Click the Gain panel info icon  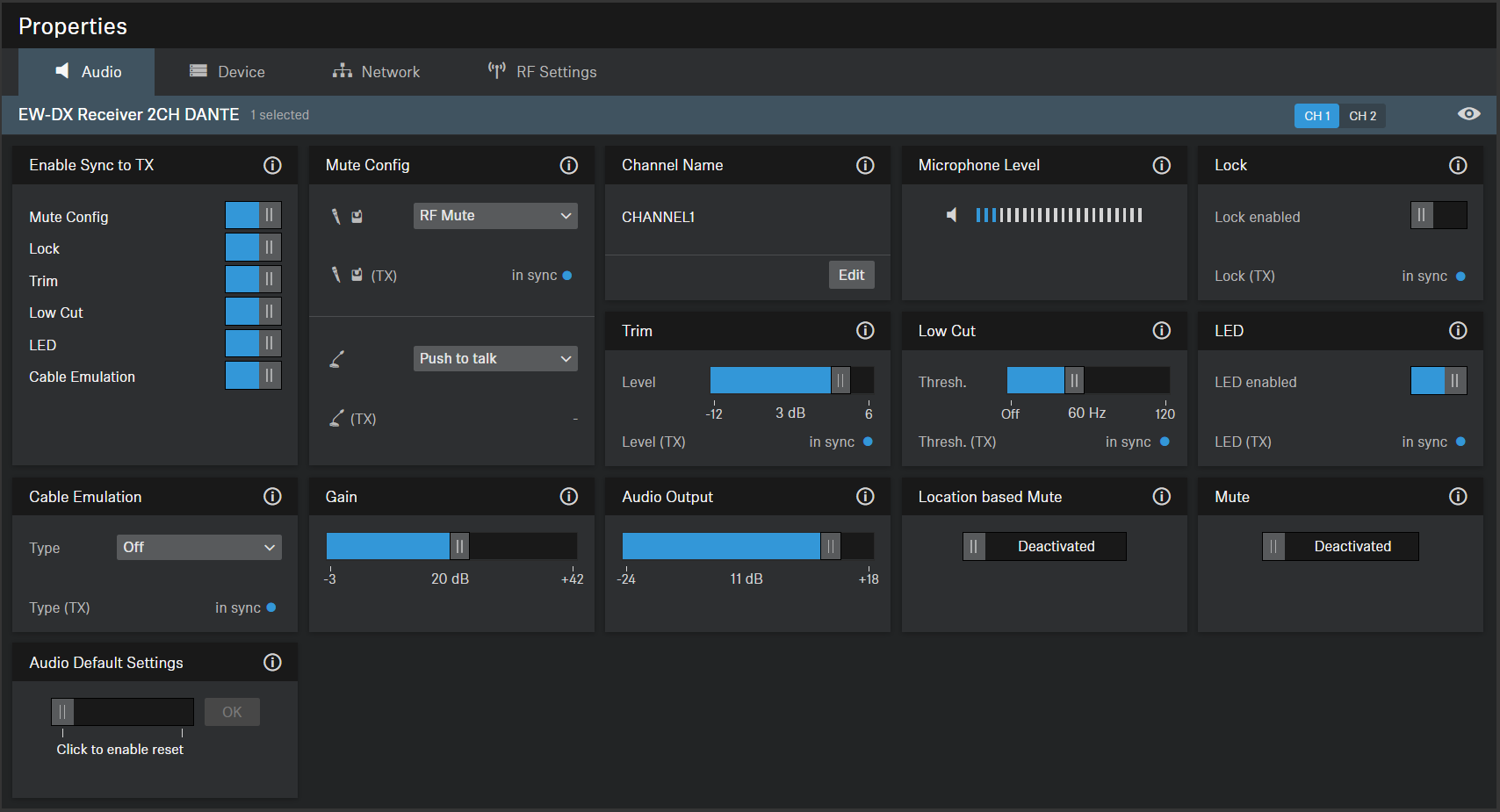(x=569, y=497)
